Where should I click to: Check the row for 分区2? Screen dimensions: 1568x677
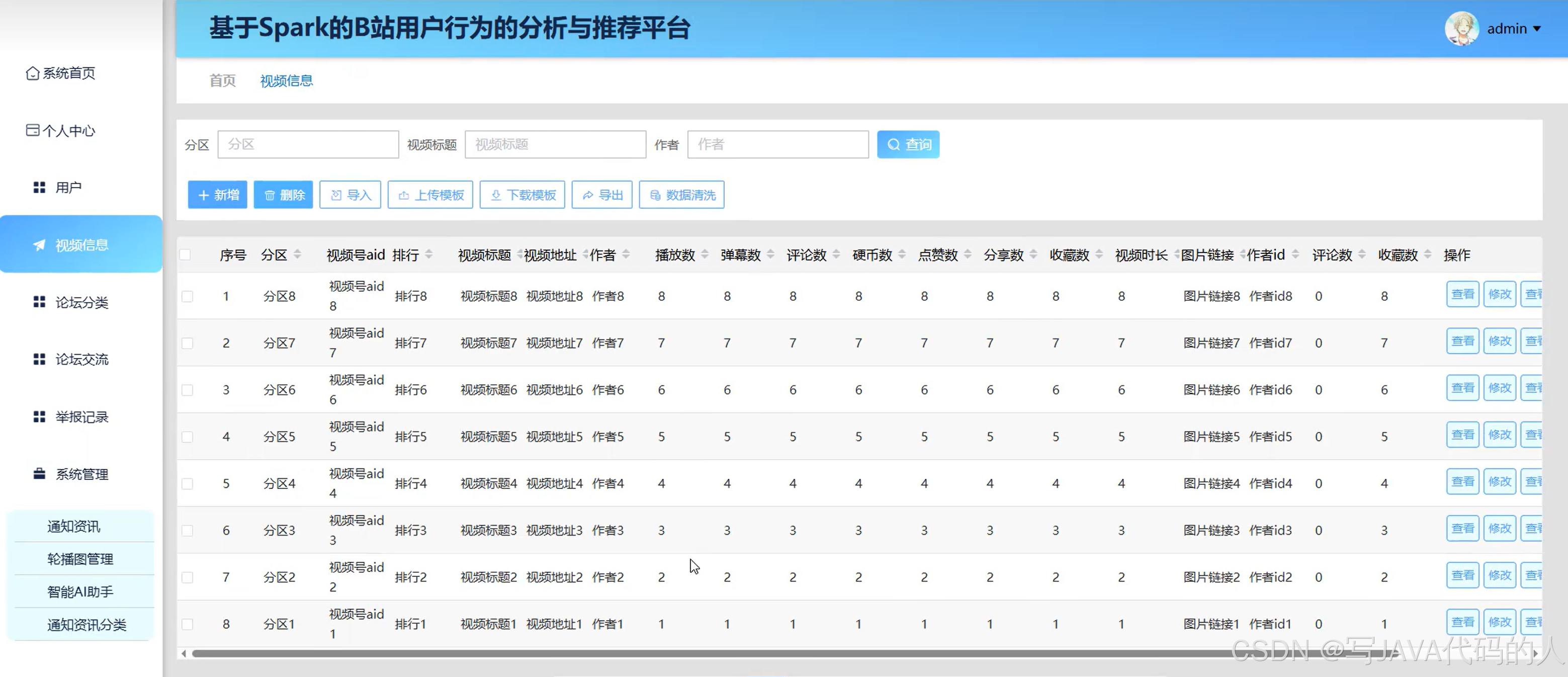188,578
